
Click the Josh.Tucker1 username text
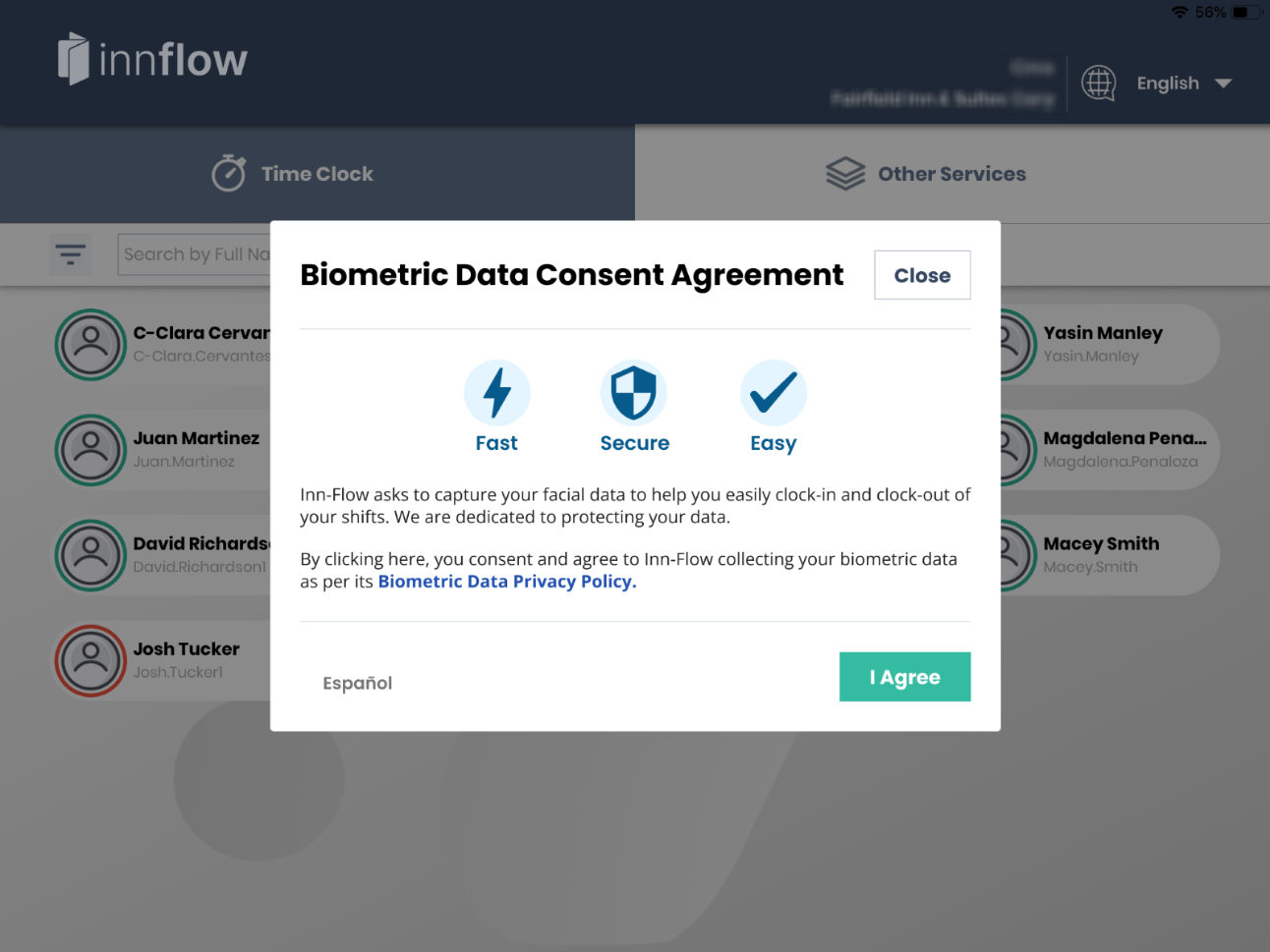pyautogui.click(x=178, y=672)
